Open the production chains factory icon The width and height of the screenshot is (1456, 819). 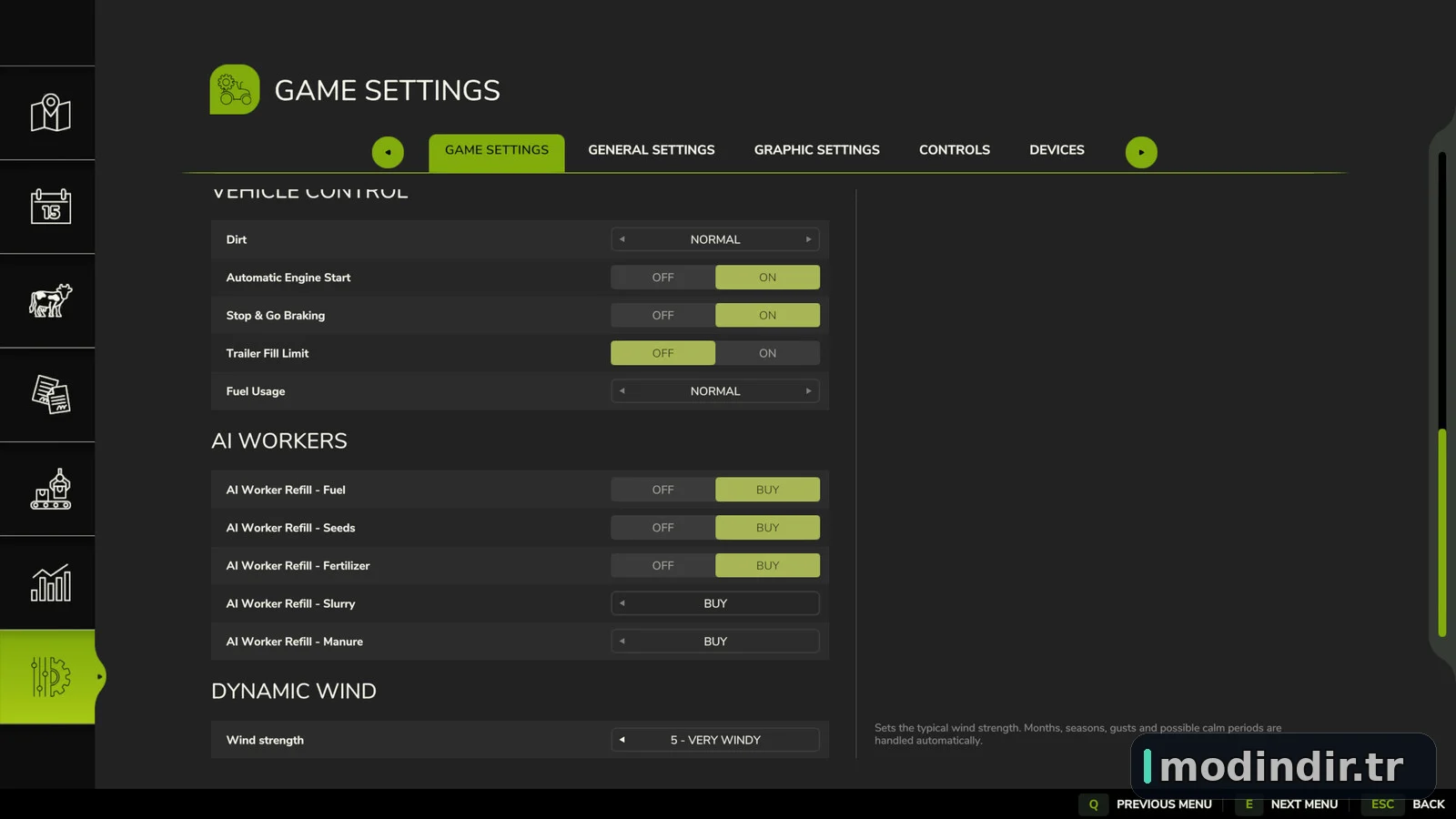[x=50, y=489]
